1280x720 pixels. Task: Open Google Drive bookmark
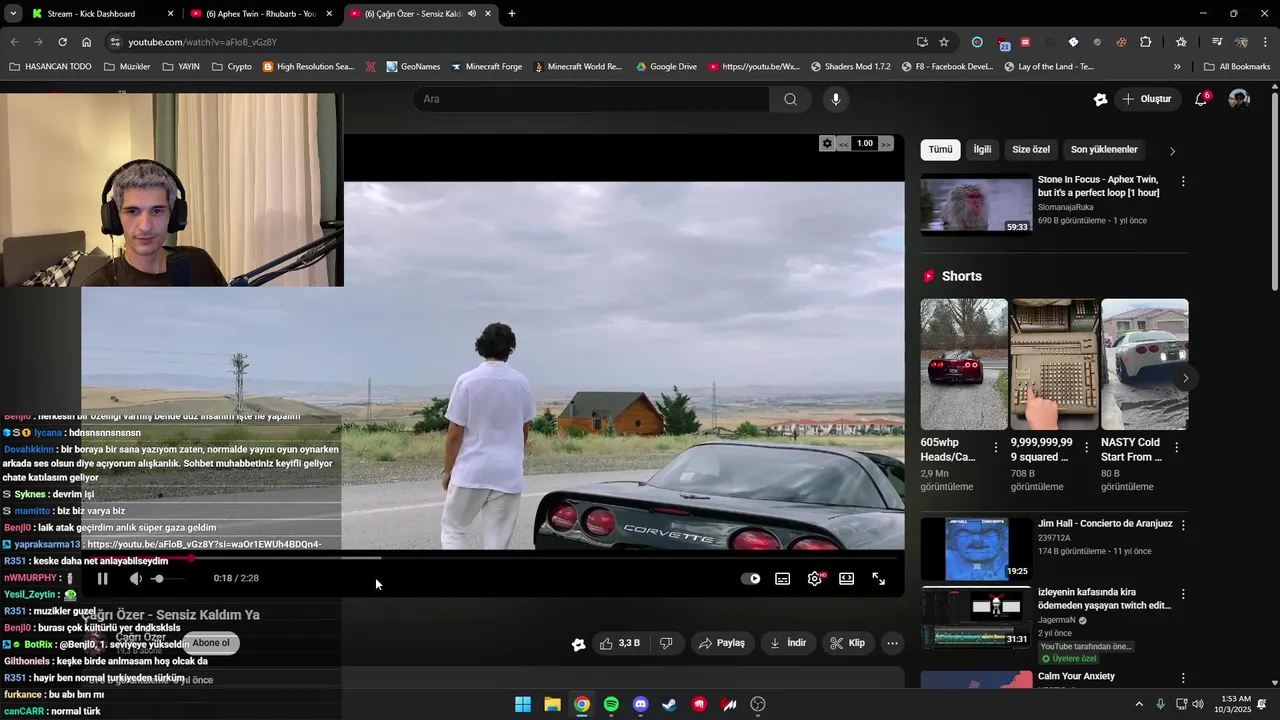pos(665,67)
